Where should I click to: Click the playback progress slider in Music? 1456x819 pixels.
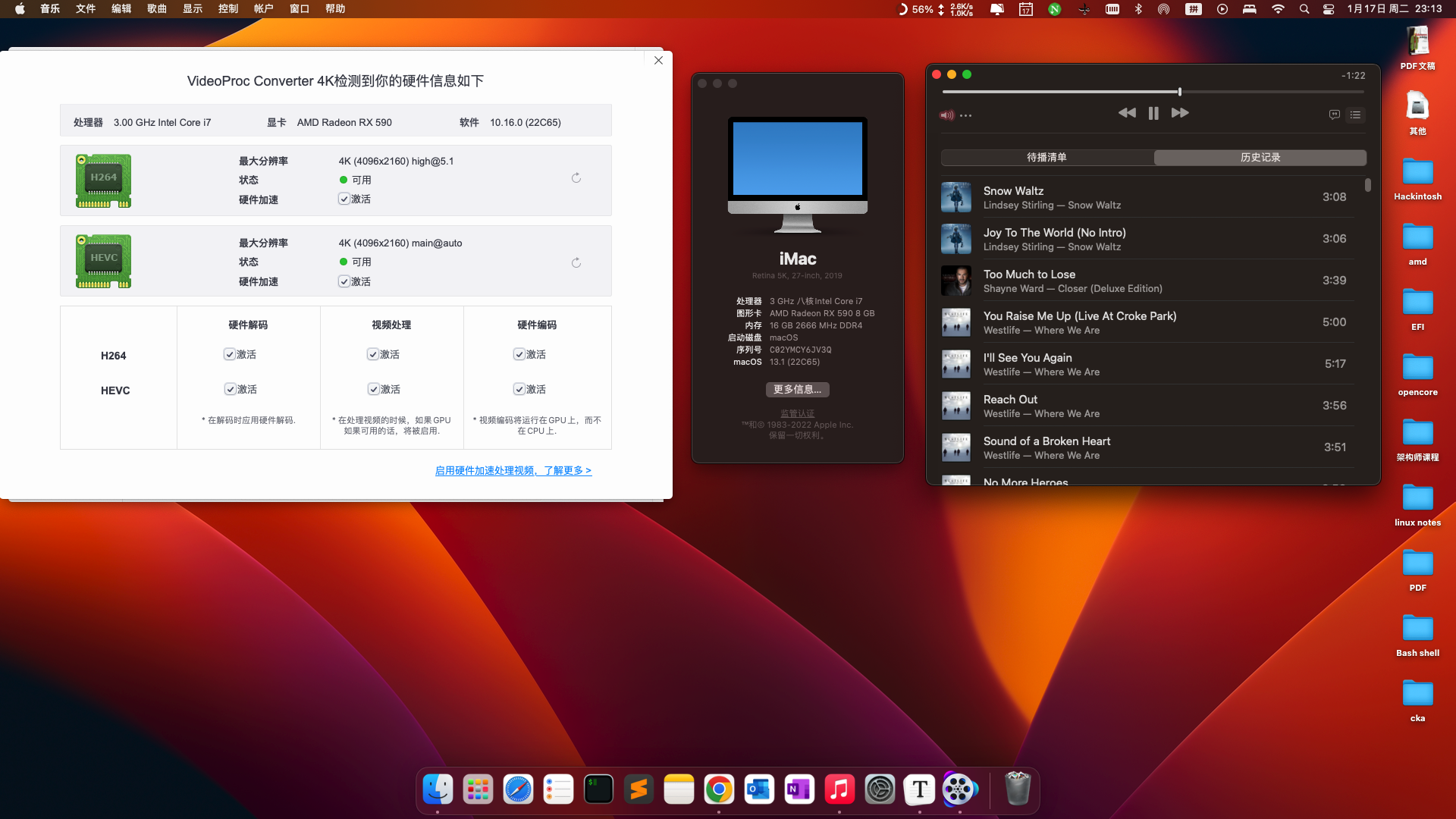click(x=1153, y=92)
